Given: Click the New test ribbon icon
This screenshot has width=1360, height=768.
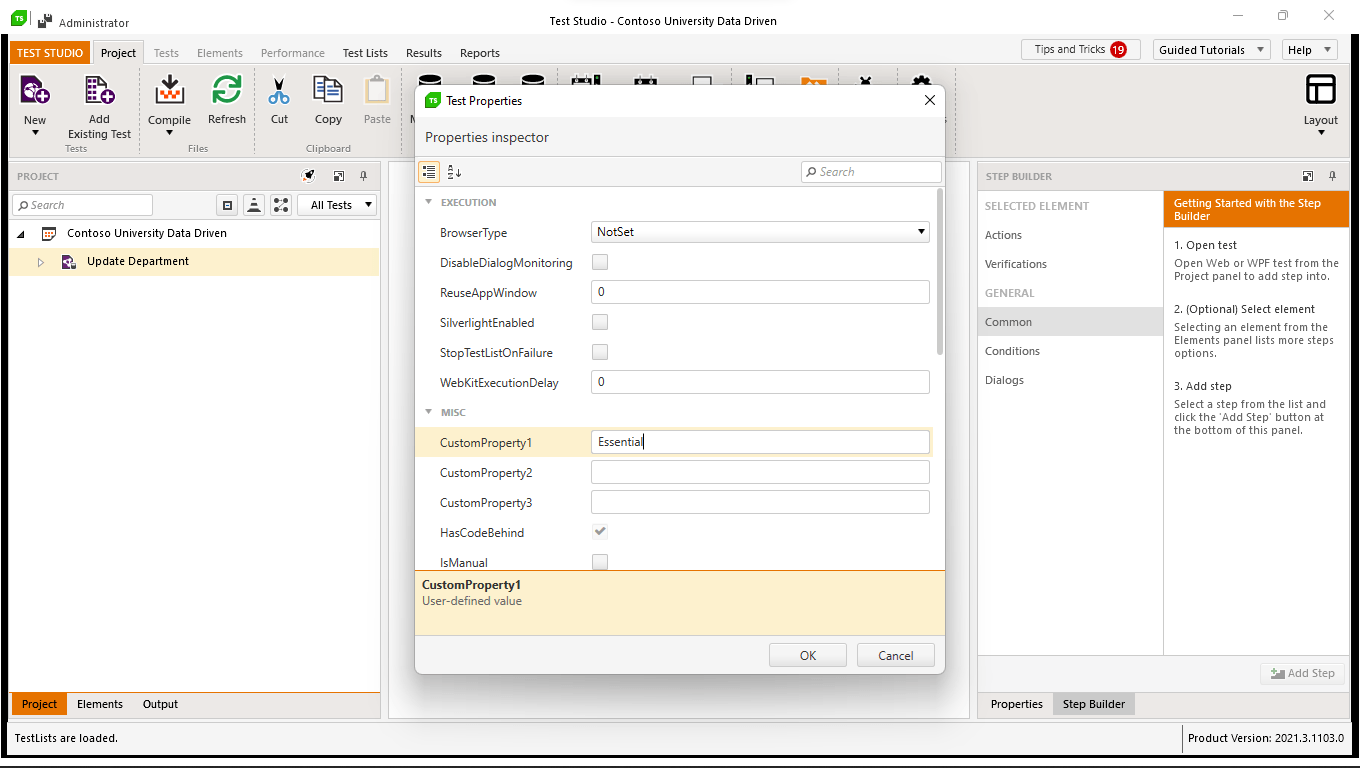Looking at the screenshot, I should coord(35,90).
